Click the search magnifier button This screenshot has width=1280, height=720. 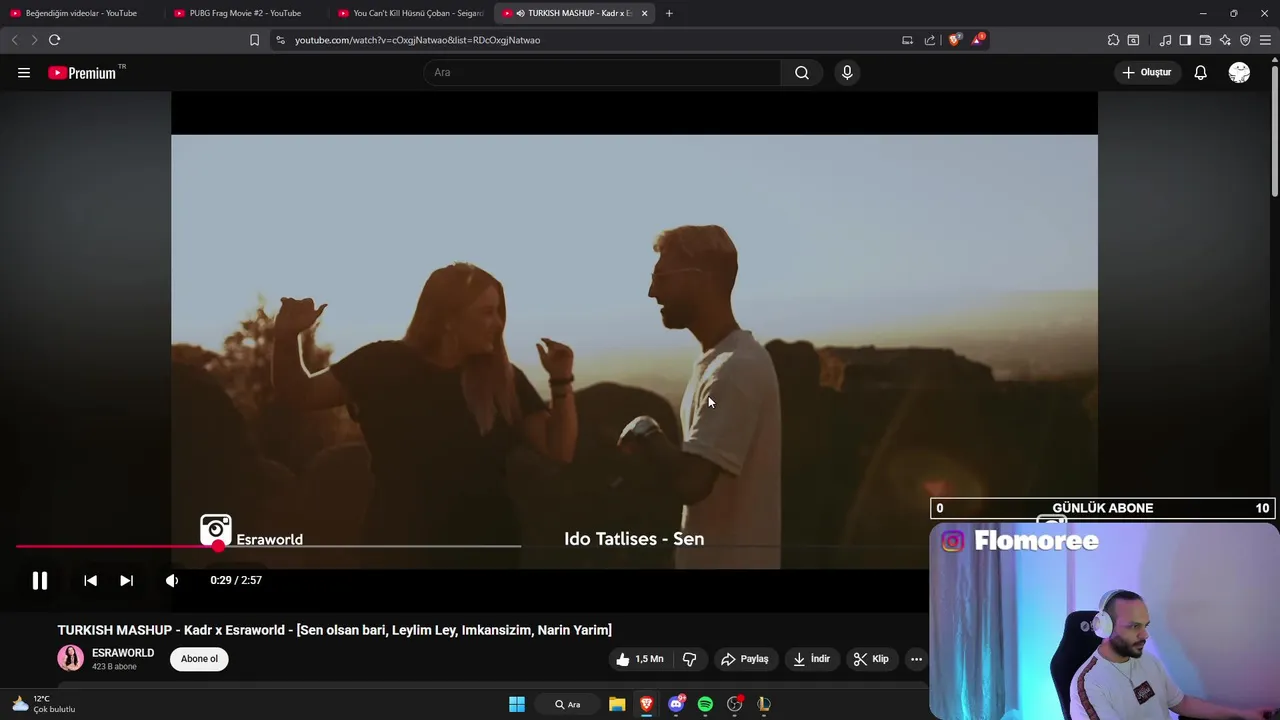(x=802, y=73)
